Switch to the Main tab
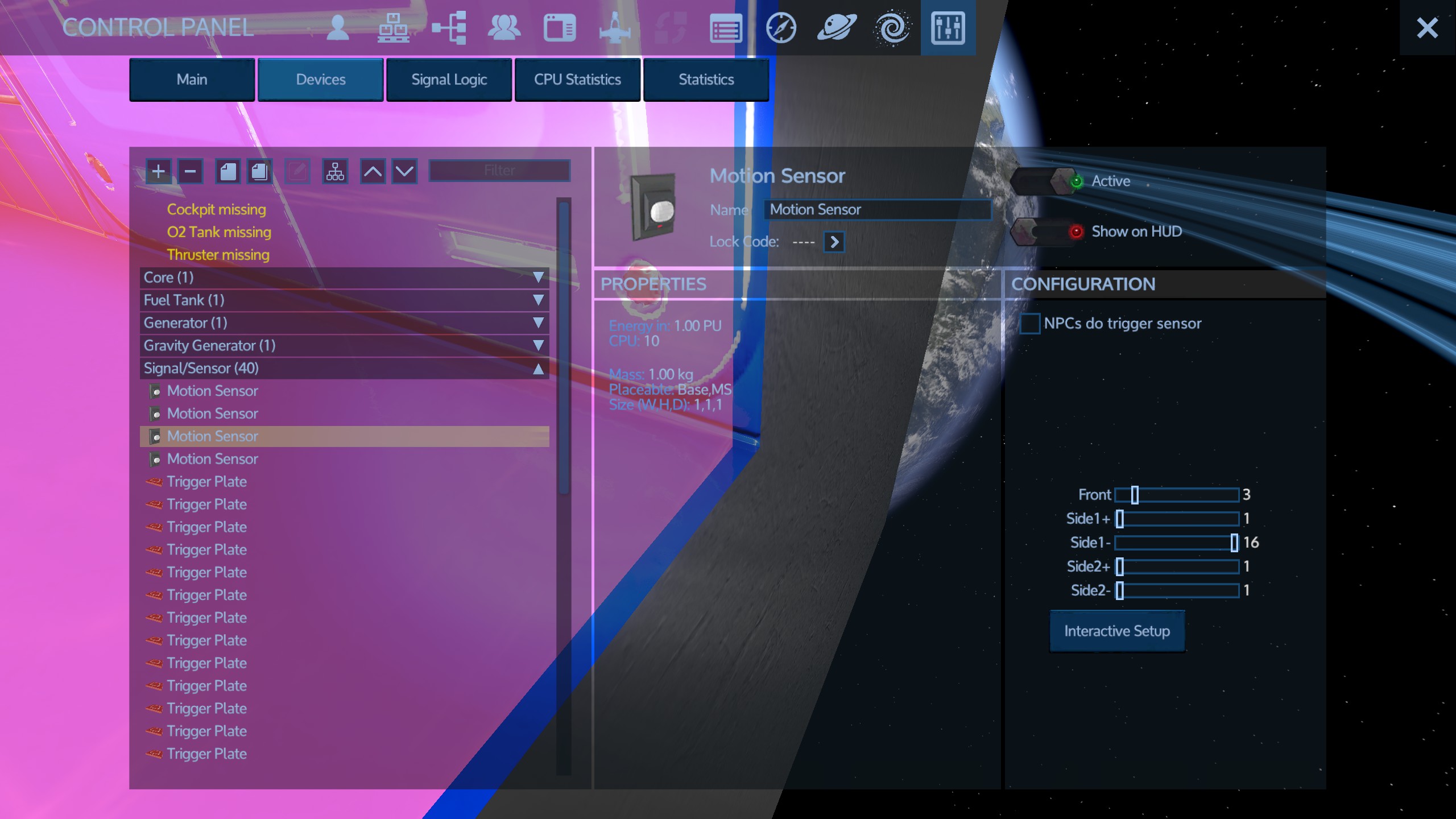The image size is (1456, 819). click(192, 80)
